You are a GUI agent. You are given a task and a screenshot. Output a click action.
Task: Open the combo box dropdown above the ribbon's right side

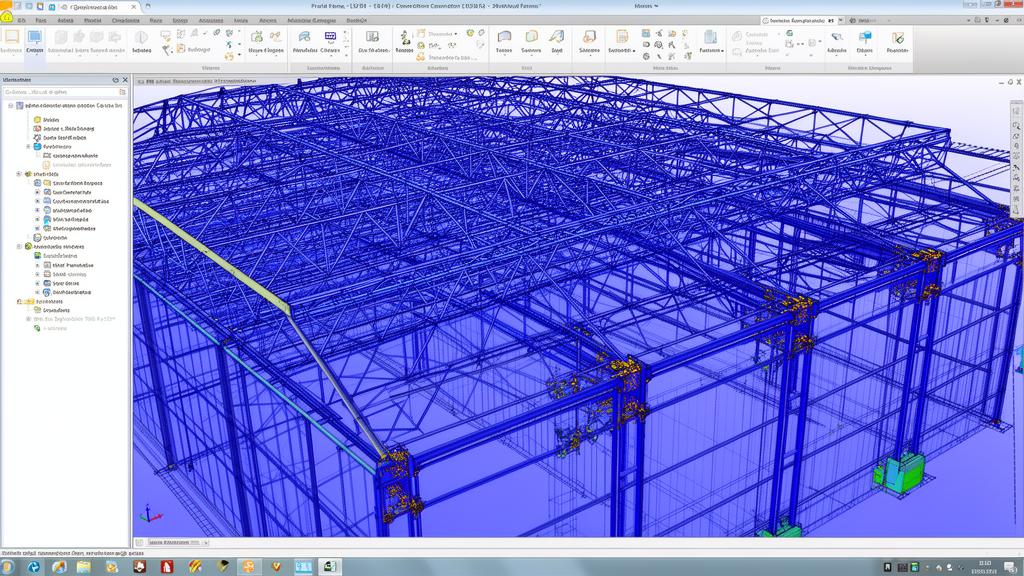pyautogui.click(x=838, y=19)
